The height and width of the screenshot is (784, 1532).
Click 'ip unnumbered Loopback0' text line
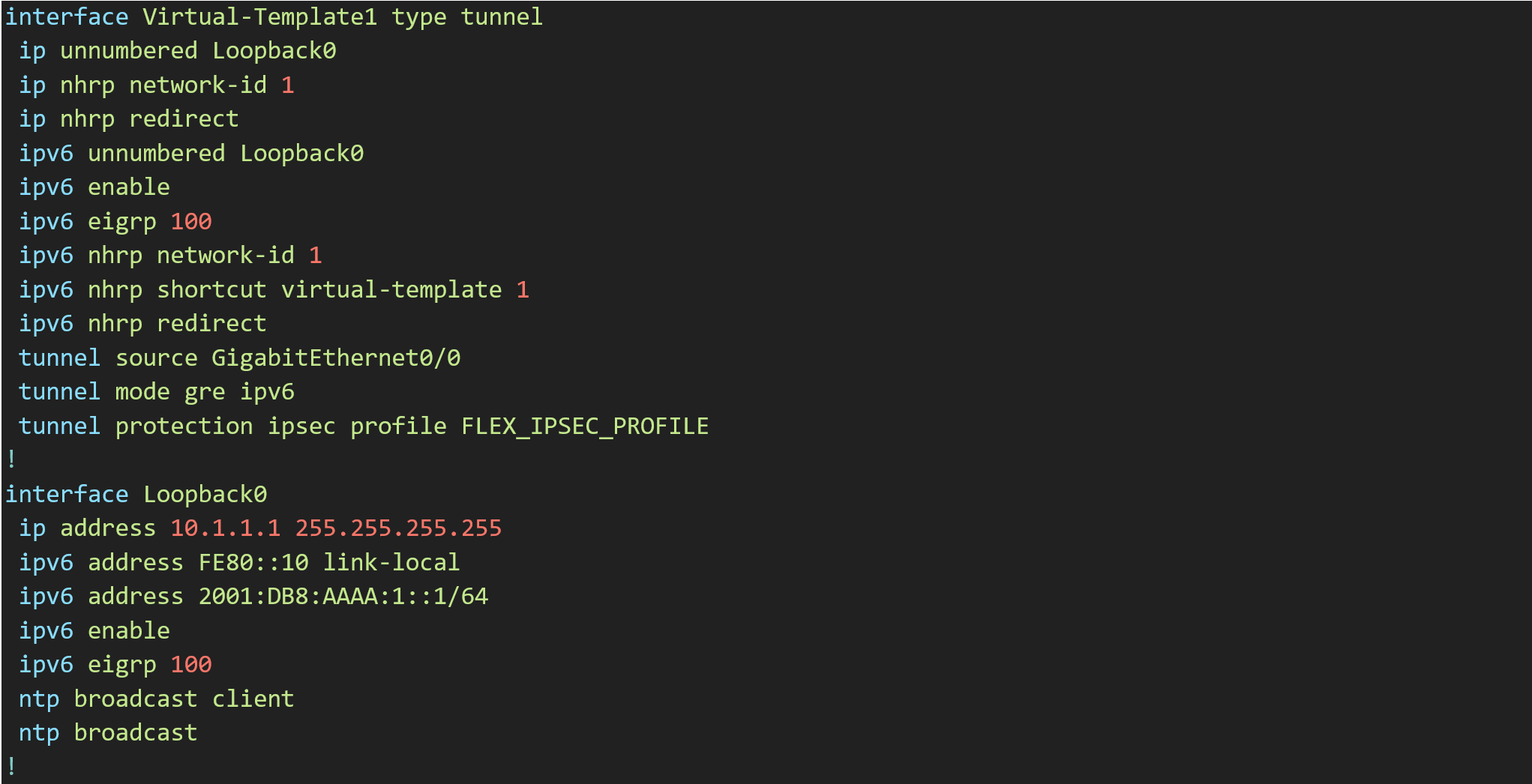(x=178, y=51)
